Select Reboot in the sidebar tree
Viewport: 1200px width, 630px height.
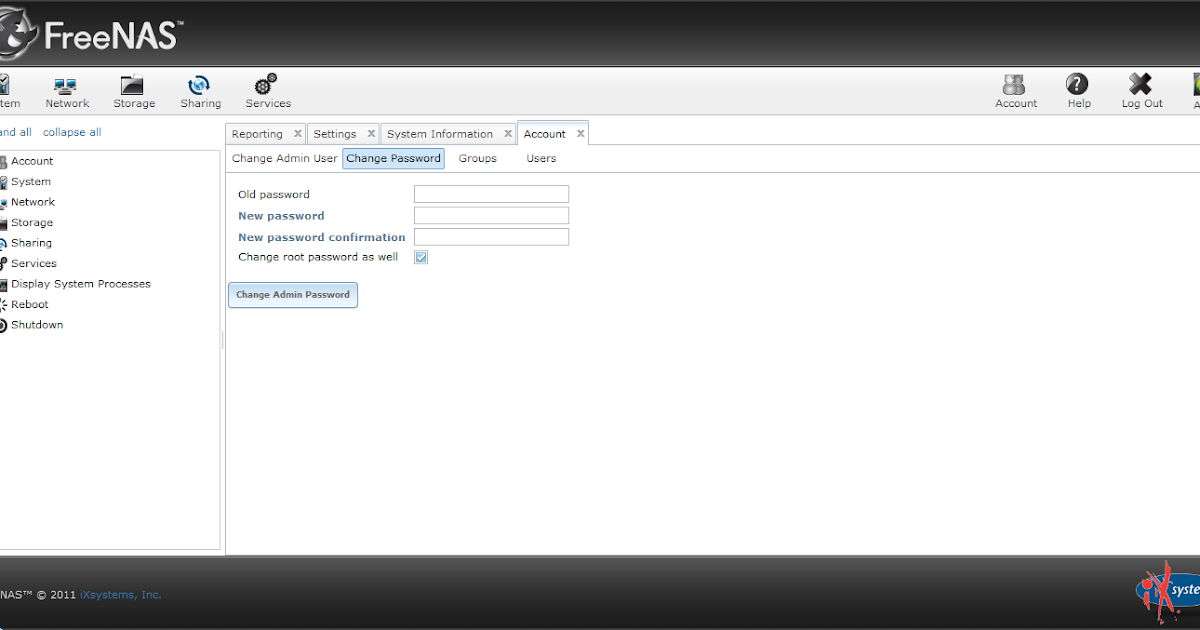click(x=30, y=305)
